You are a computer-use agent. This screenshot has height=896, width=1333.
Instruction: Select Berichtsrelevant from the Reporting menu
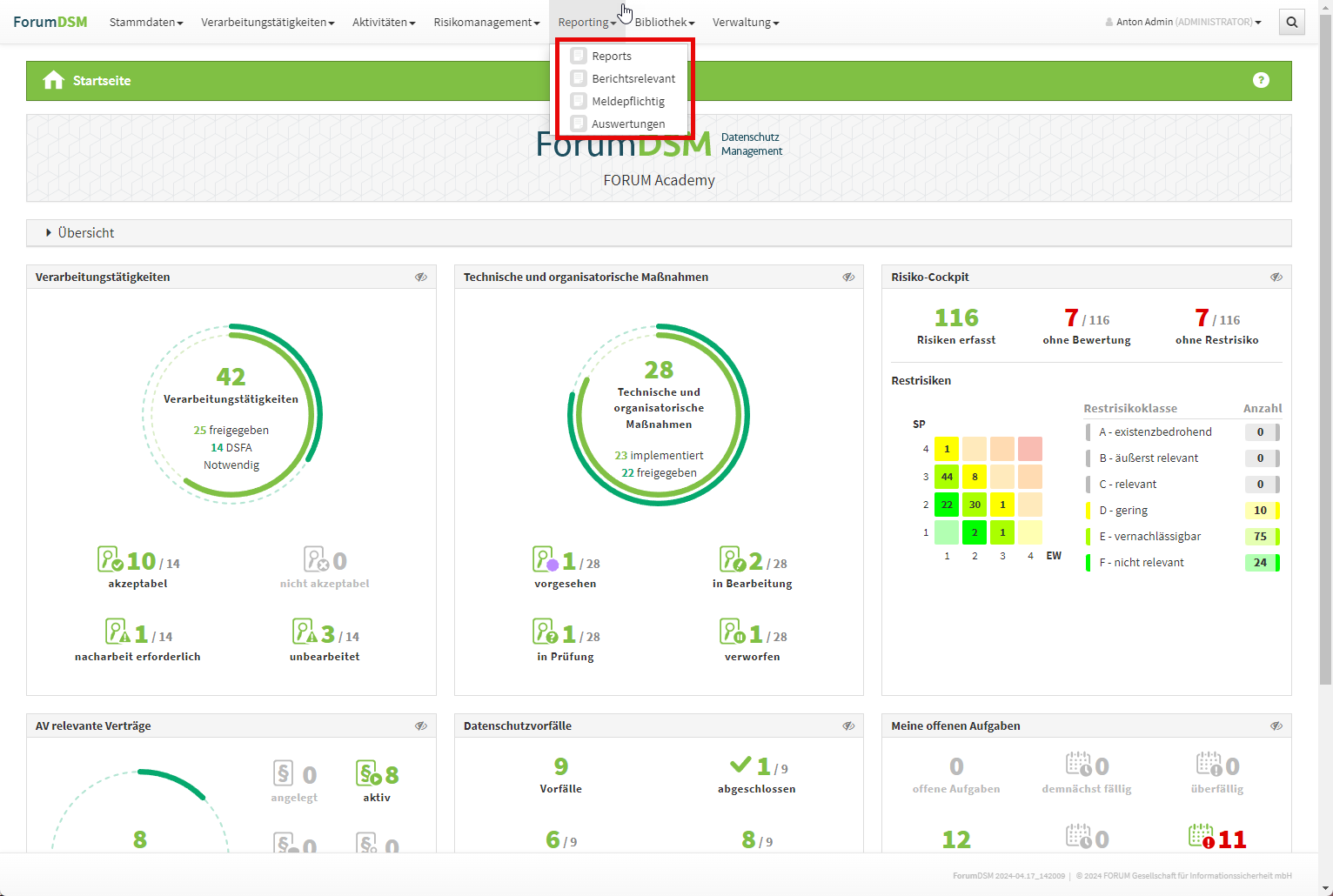click(633, 79)
